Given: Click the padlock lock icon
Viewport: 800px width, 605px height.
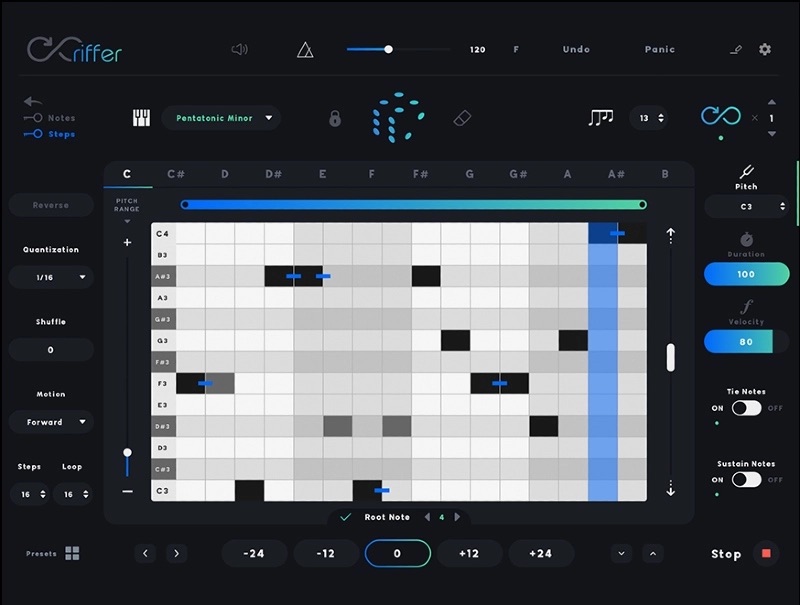Looking at the screenshot, I should [x=335, y=118].
